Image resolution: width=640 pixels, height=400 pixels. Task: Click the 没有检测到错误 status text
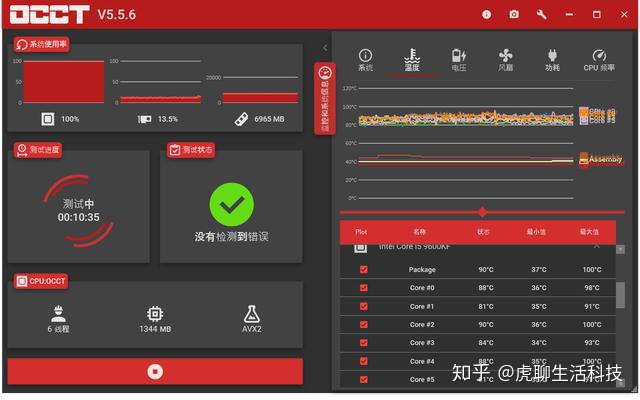(231, 237)
